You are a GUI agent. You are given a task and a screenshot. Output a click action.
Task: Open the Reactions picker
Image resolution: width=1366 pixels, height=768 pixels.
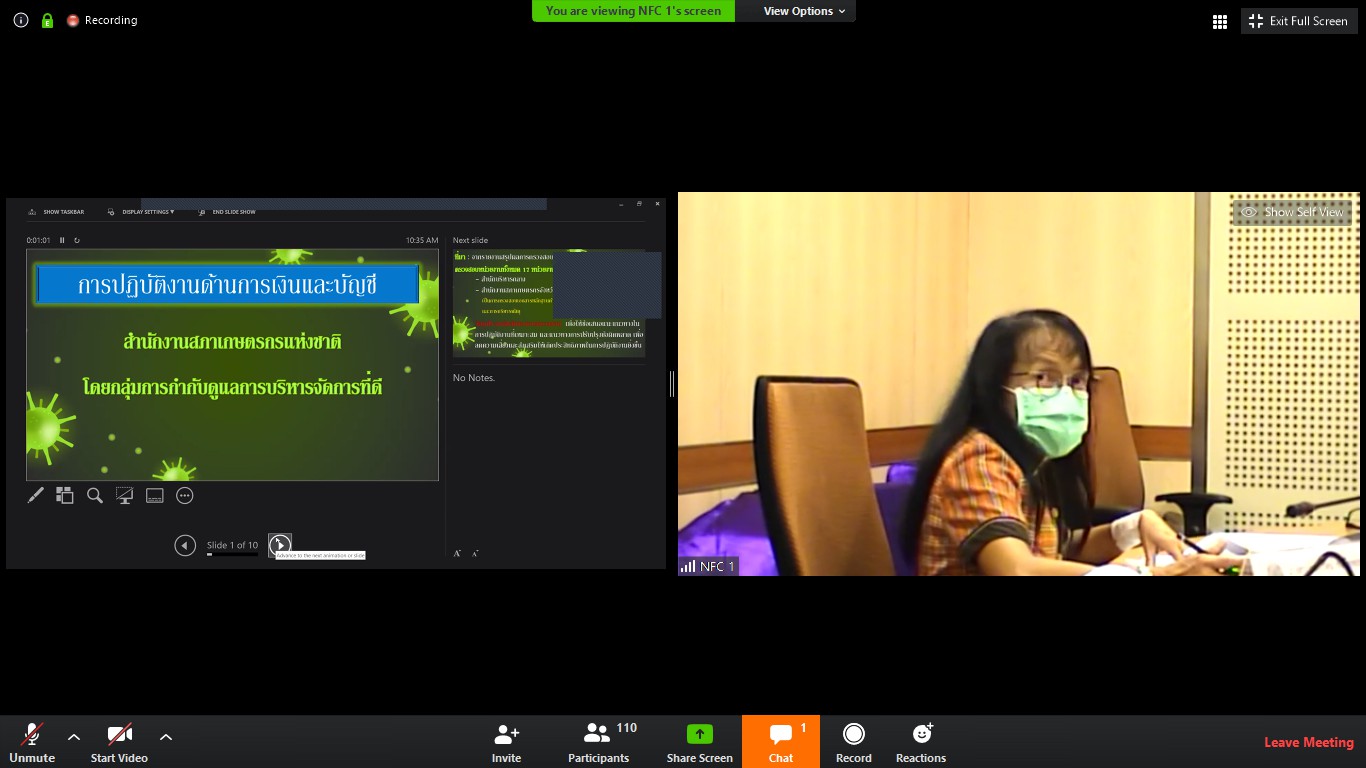pos(921,735)
